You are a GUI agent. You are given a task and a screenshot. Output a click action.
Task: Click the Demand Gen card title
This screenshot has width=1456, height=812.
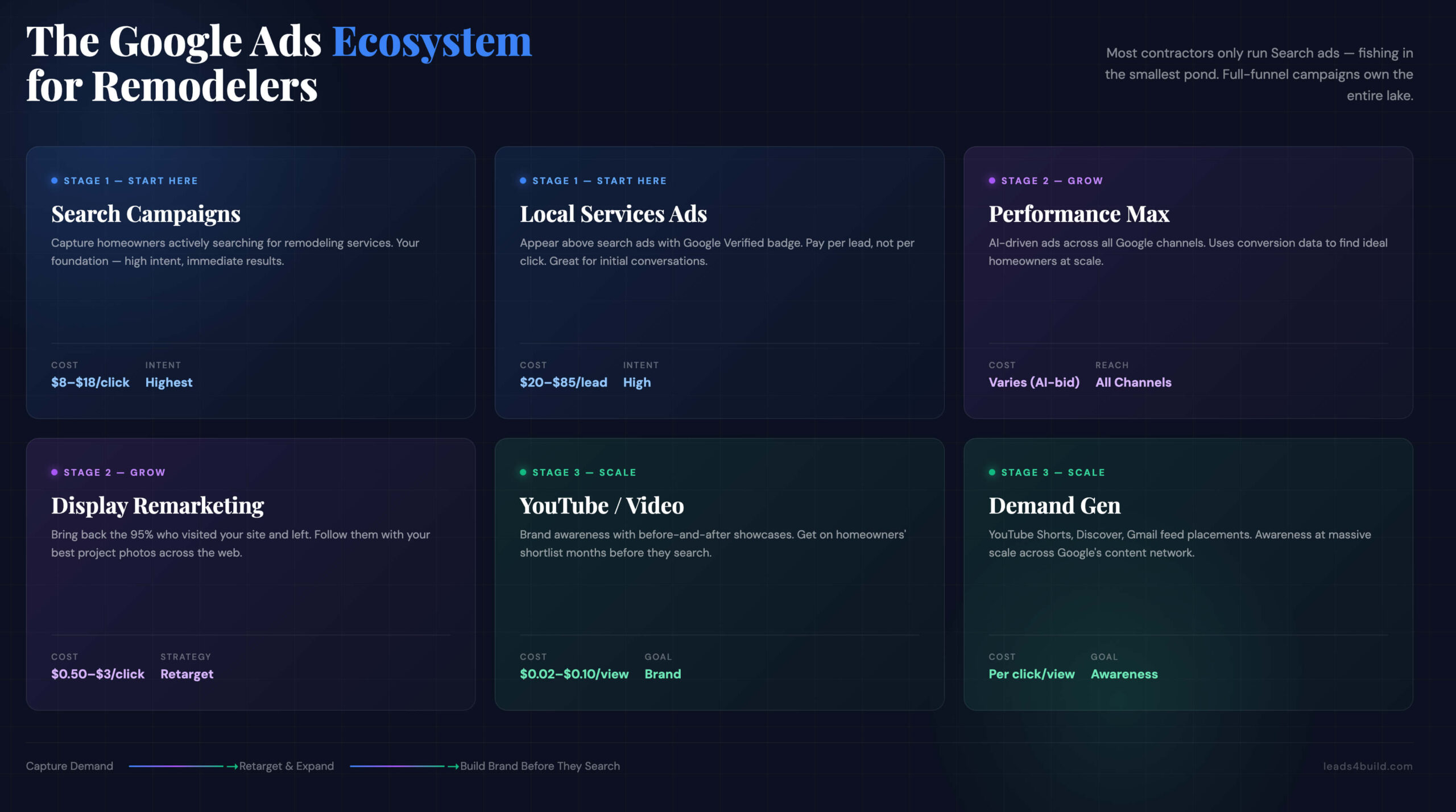click(x=1054, y=506)
